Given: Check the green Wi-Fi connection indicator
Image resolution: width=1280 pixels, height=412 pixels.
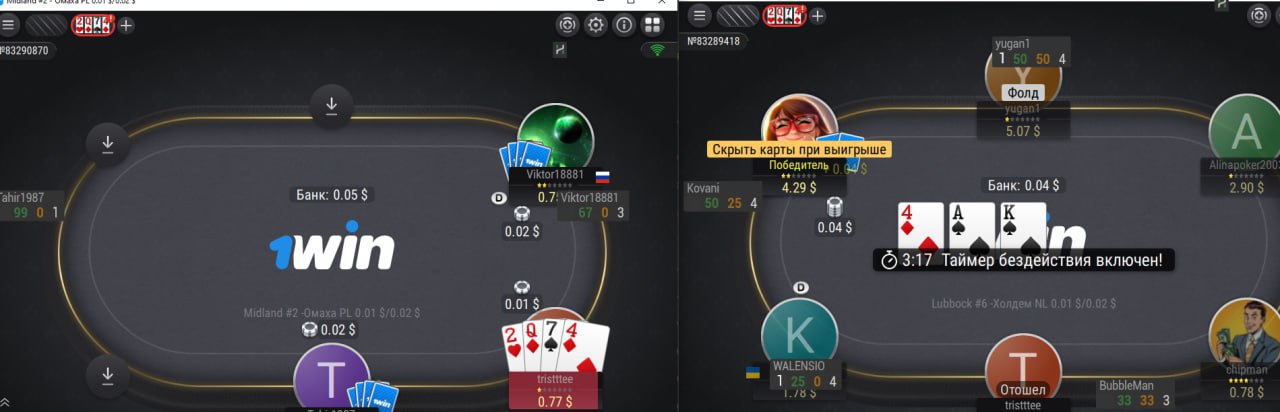Looking at the screenshot, I should [657, 49].
